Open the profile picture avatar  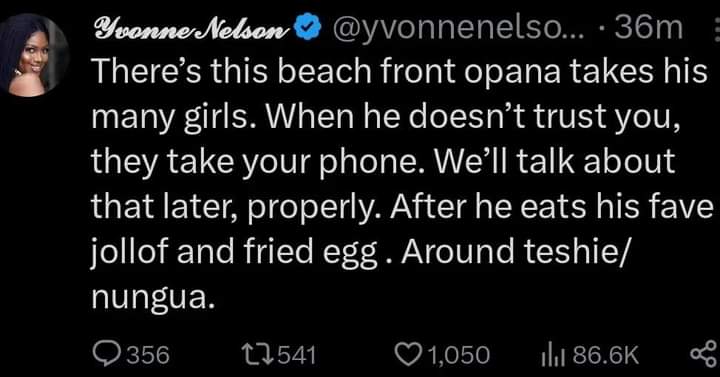tap(34, 55)
